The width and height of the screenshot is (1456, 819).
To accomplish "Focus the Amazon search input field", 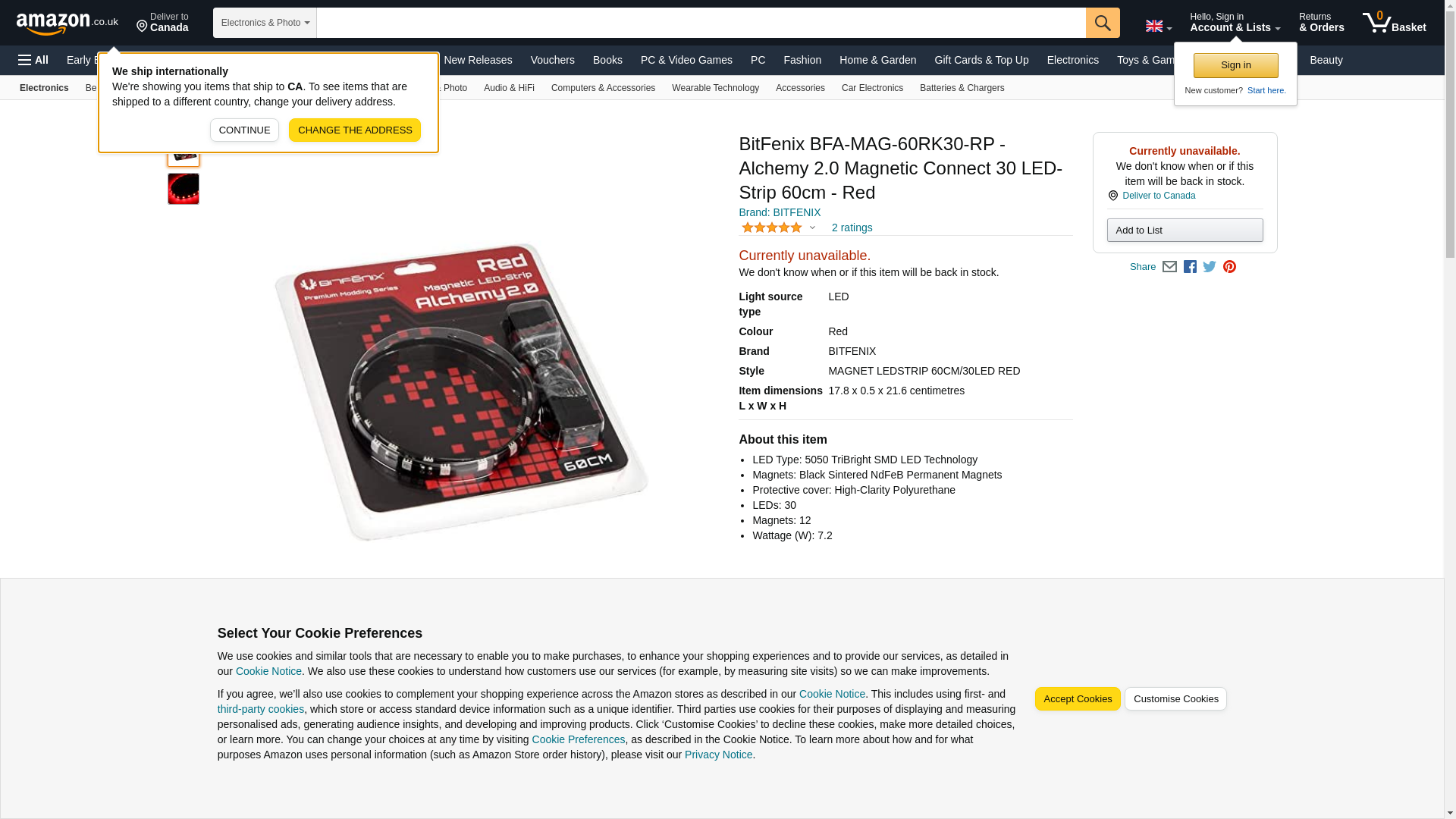I will [701, 23].
